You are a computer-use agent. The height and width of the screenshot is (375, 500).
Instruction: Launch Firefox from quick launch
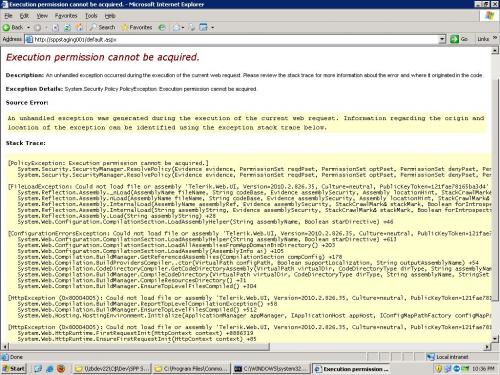61,369
